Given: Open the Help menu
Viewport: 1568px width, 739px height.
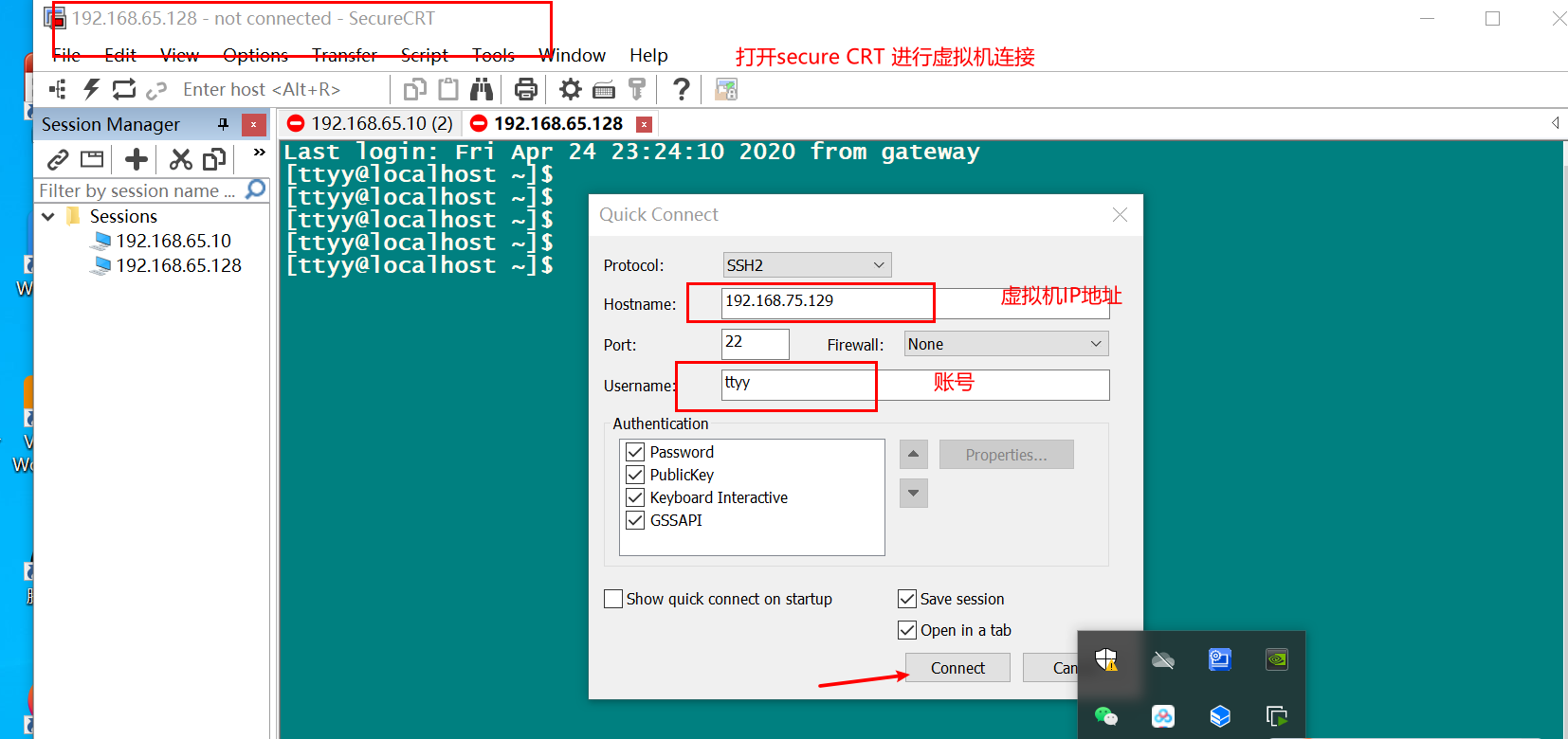Looking at the screenshot, I should 648,55.
